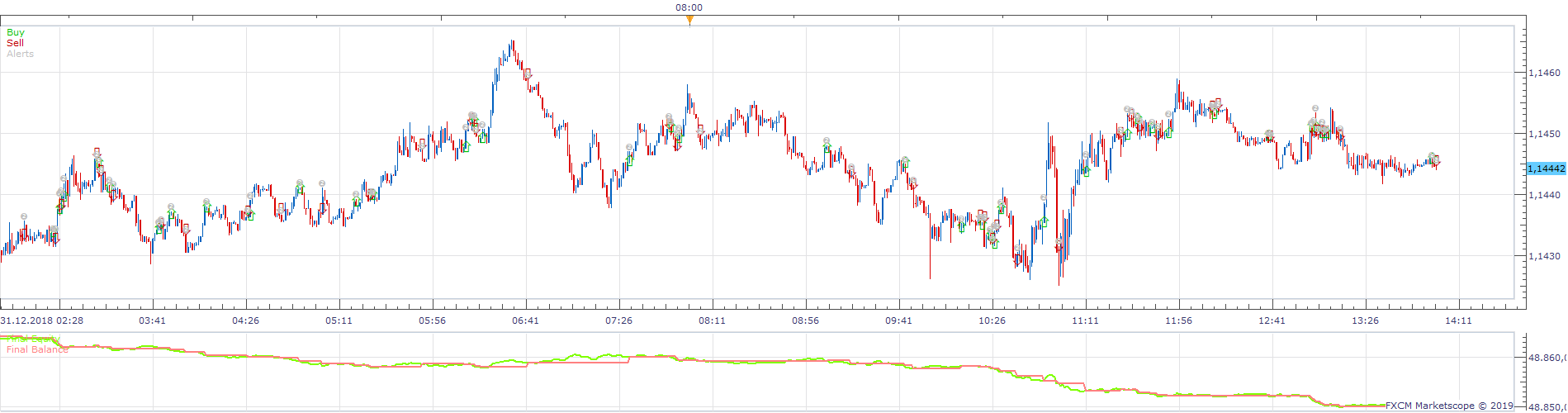Click the alert circle icon near 08:56
The image size is (1568, 413).
(x=827, y=141)
